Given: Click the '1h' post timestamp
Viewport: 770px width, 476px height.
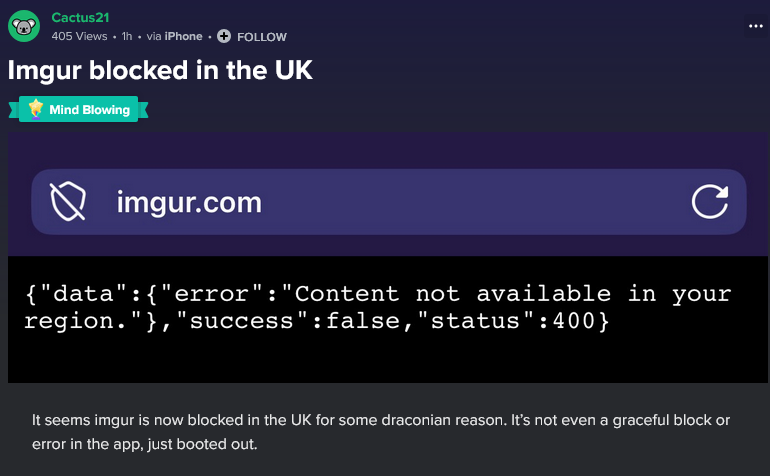Looking at the screenshot, I should coord(127,36).
